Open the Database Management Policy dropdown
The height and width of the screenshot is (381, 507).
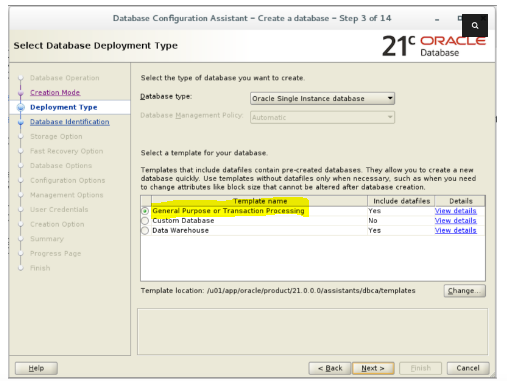coord(322,117)
